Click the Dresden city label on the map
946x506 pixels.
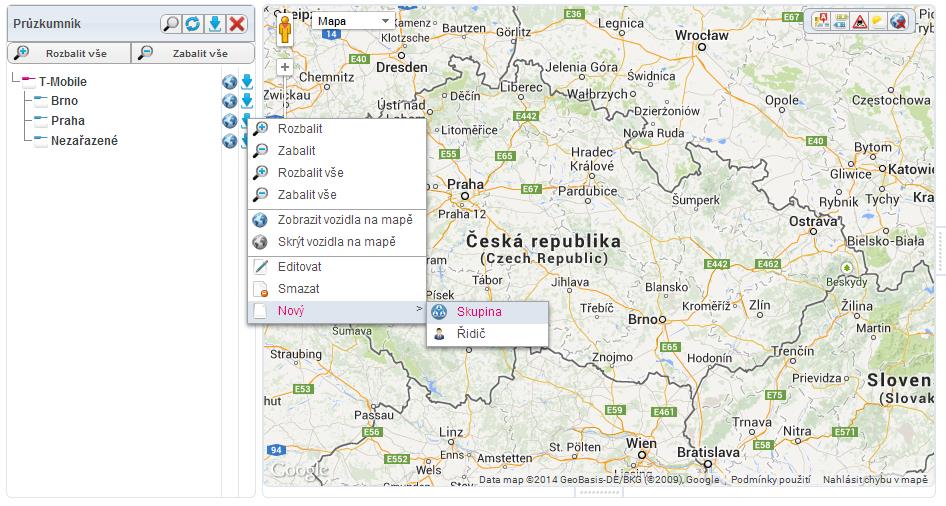tap(402, 68)
